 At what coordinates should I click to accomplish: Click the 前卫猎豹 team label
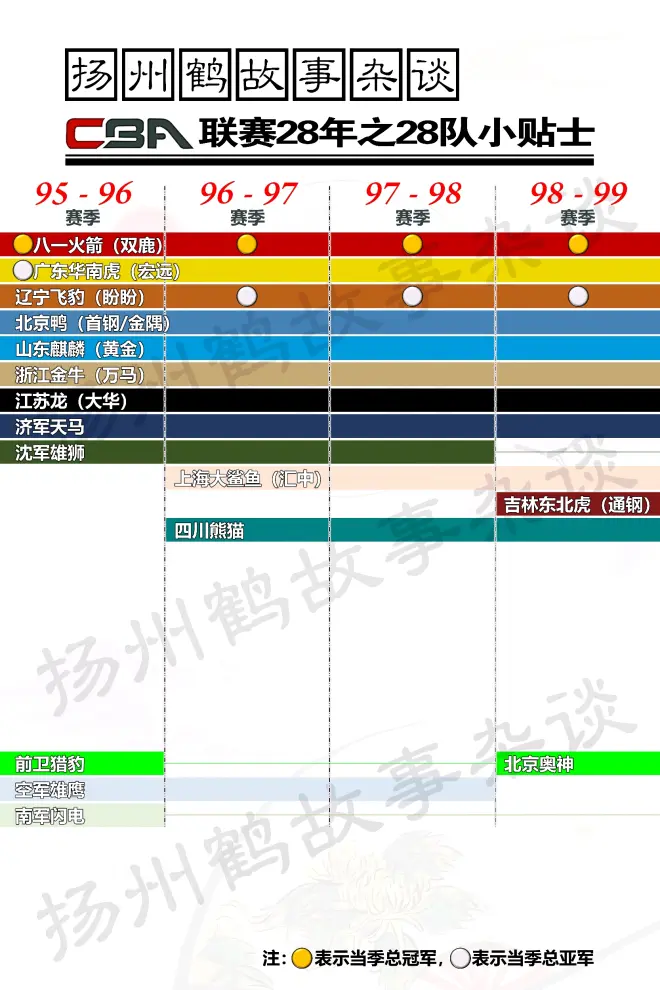coord(50,764)
